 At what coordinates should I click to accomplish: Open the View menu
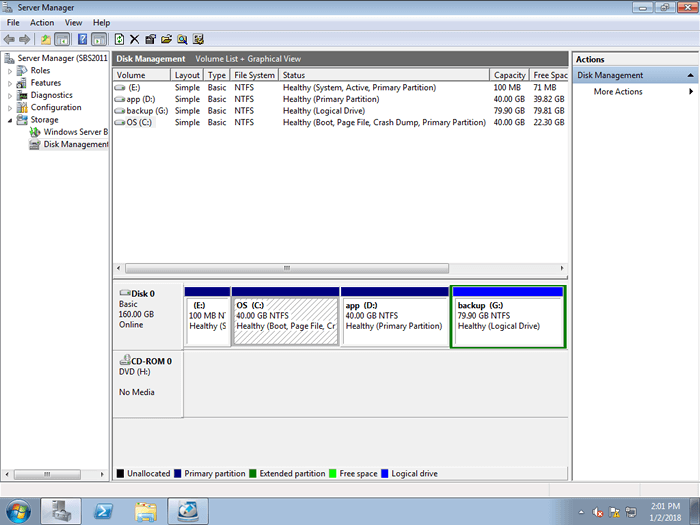click(x=73, y=23)
